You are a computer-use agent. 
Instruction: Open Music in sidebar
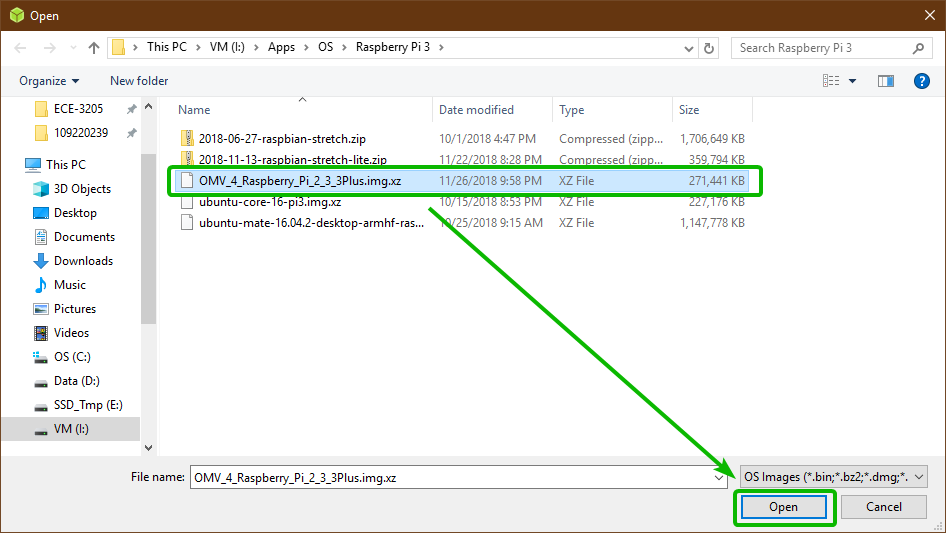[70, 285]
